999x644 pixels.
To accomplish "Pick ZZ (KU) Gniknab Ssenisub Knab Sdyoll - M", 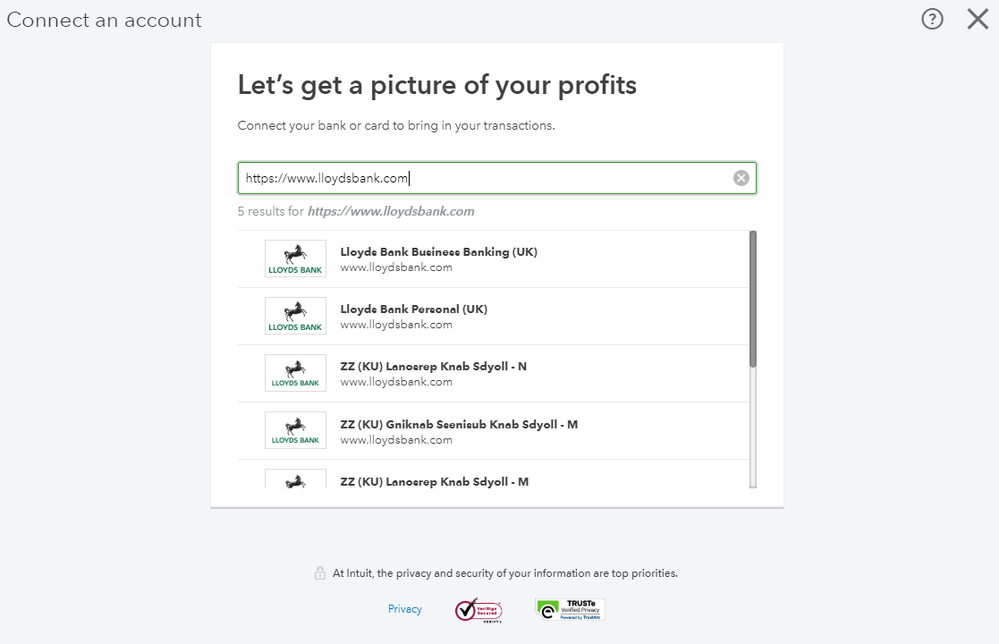I will tap(459, 424).
